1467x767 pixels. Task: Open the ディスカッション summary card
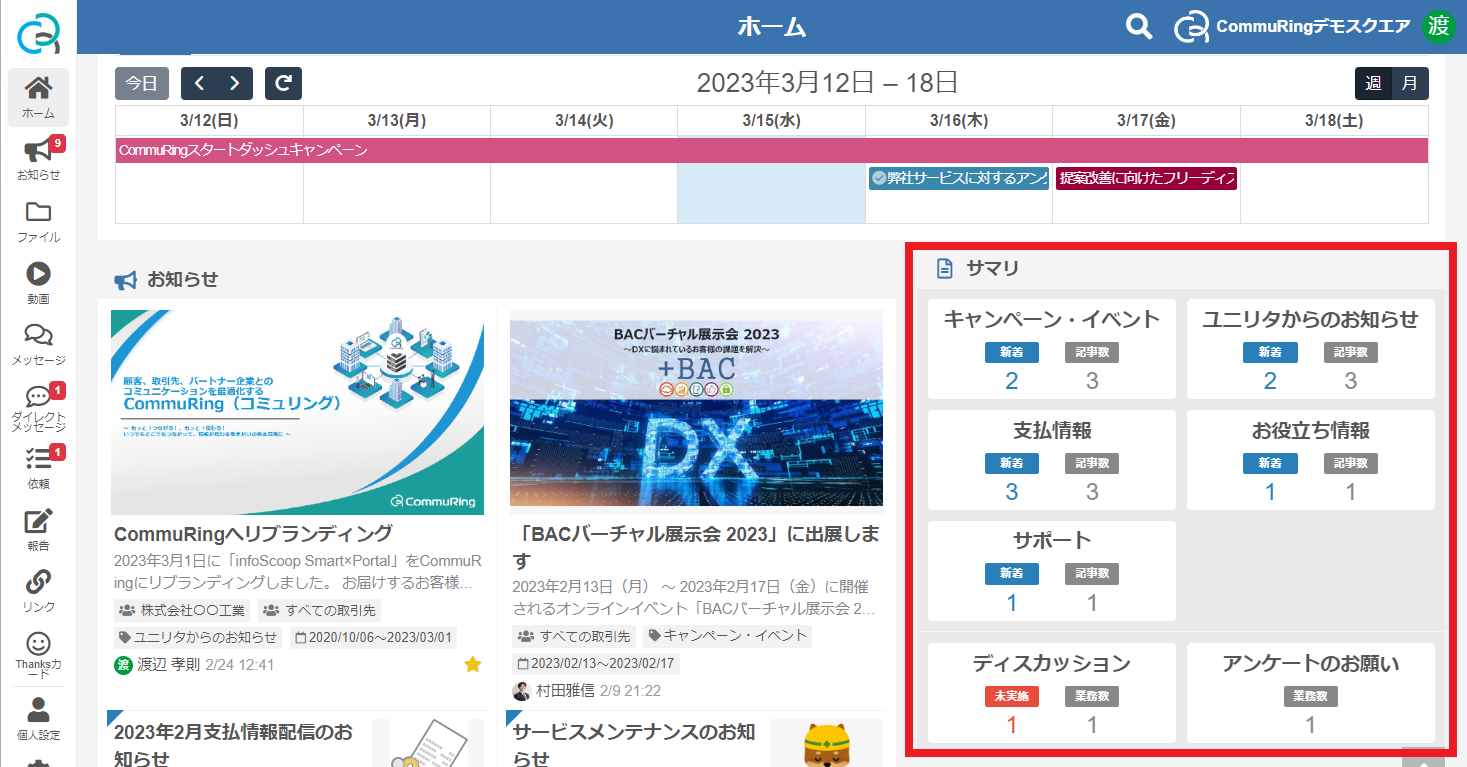point(1052,693)
